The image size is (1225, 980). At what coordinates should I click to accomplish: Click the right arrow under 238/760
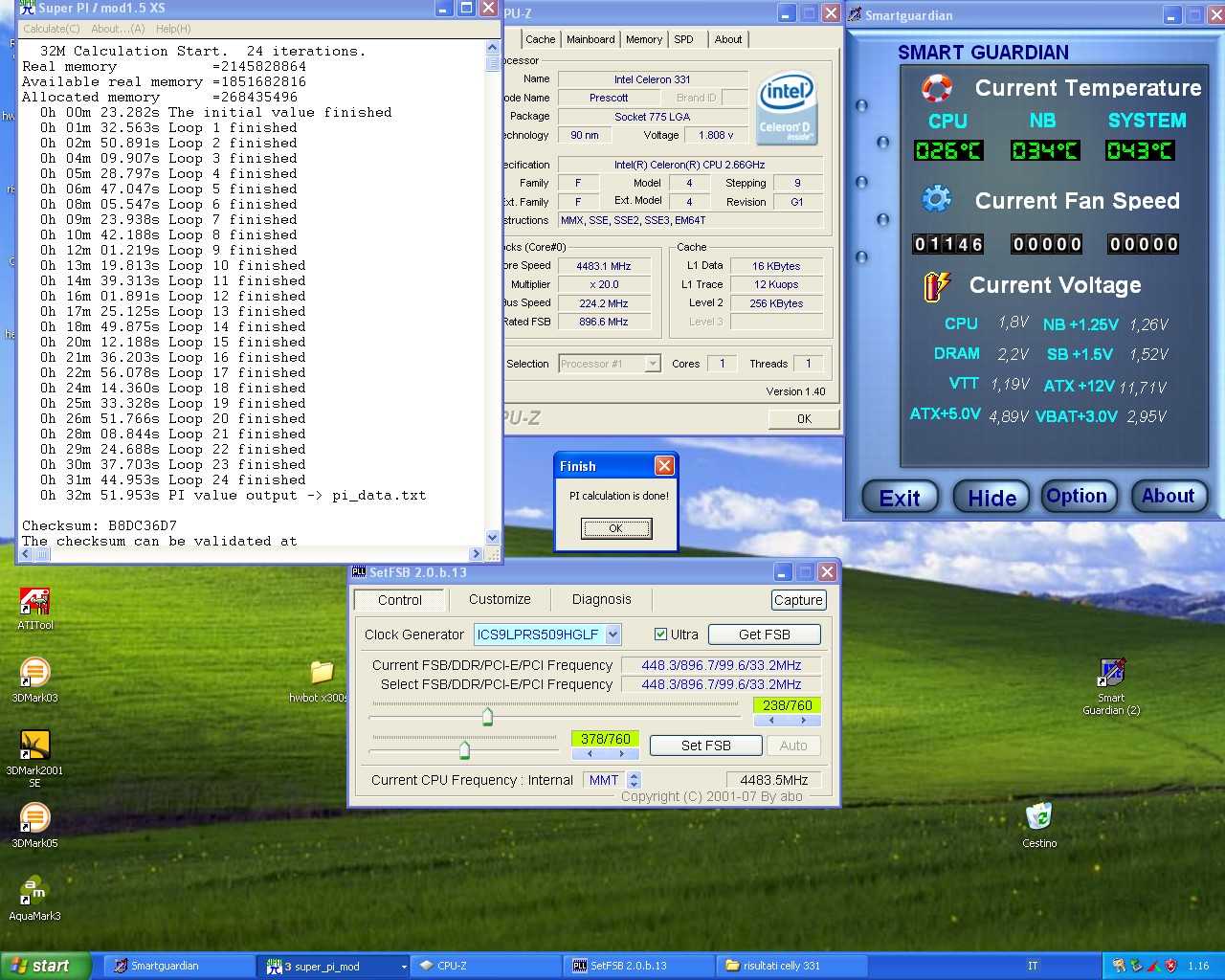803,720
